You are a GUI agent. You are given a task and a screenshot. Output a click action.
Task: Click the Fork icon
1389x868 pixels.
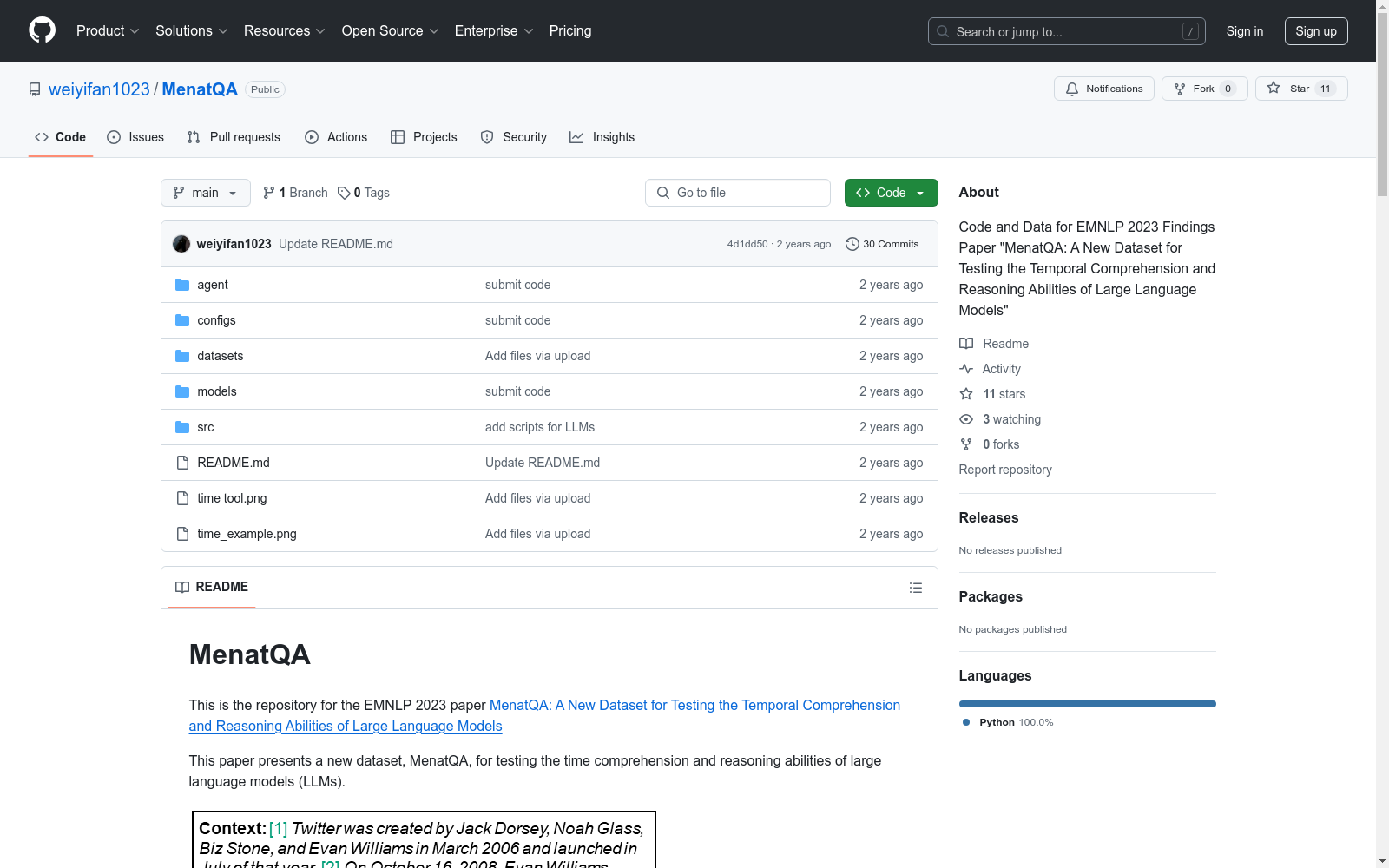click(1180, 89)
